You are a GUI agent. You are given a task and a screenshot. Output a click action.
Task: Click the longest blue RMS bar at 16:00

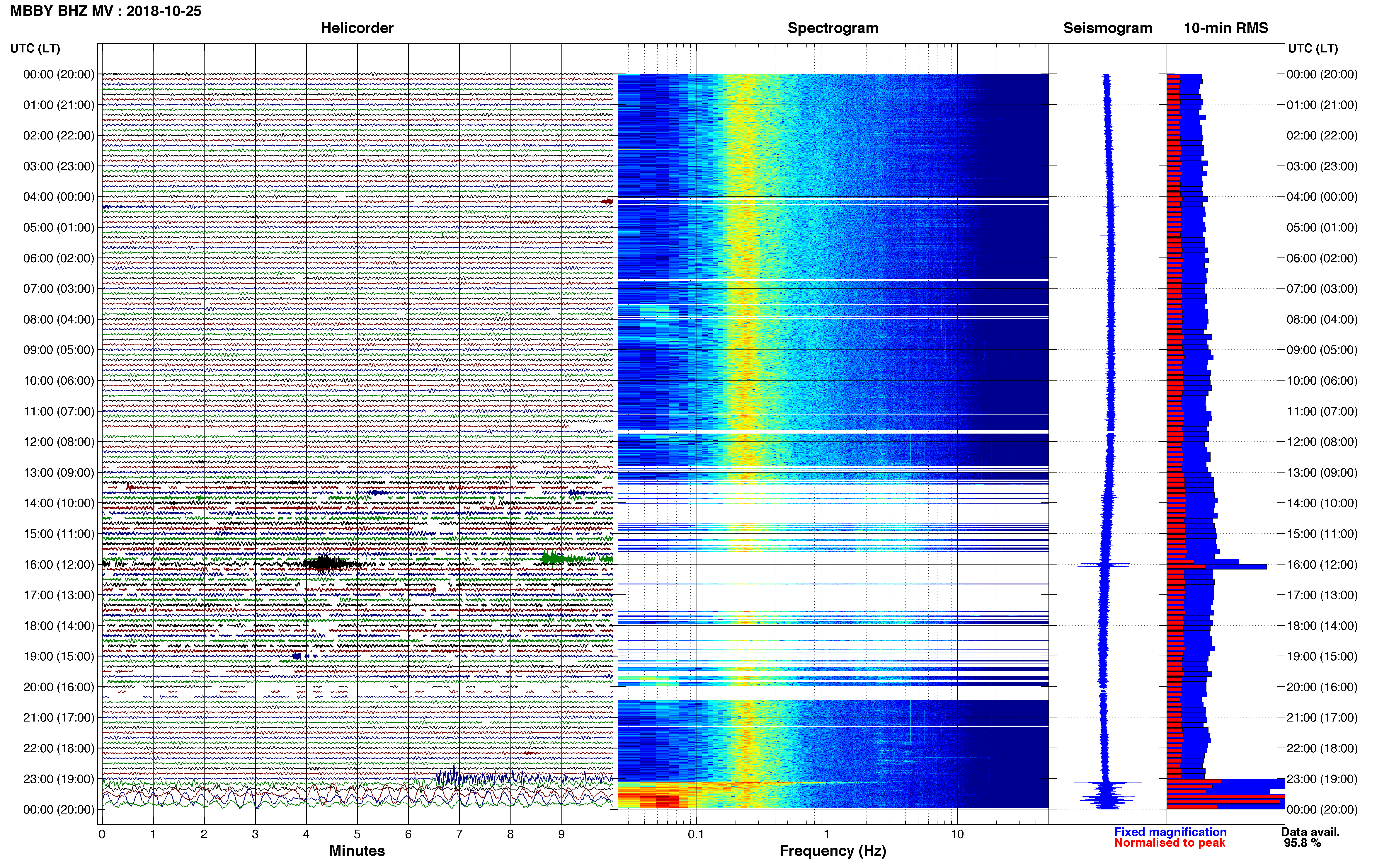click(x=1217, y=567)
